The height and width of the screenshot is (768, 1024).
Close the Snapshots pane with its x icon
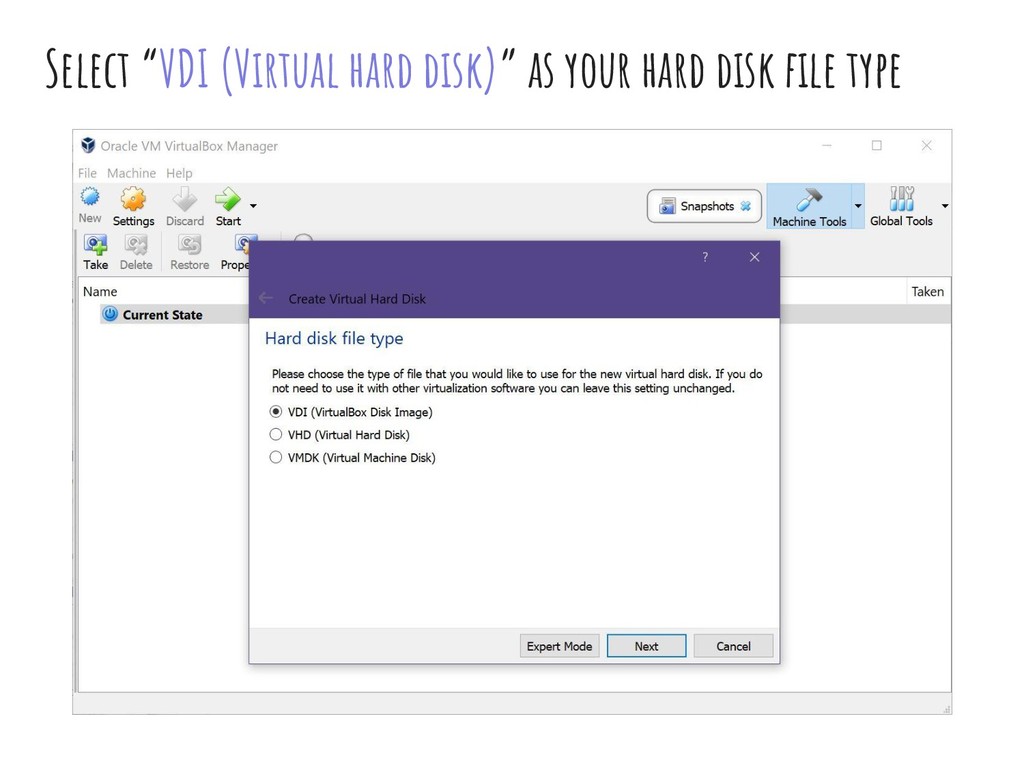pyautogui.click(x=745, y=206)
